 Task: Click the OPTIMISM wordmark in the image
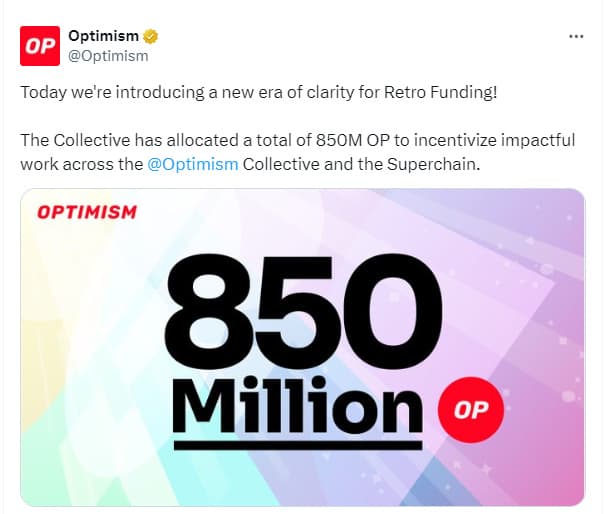point(87,212)
